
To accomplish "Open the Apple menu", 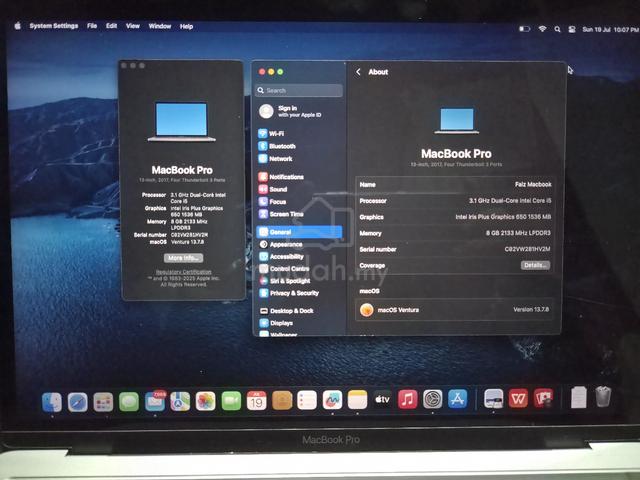I will point(18,26).
